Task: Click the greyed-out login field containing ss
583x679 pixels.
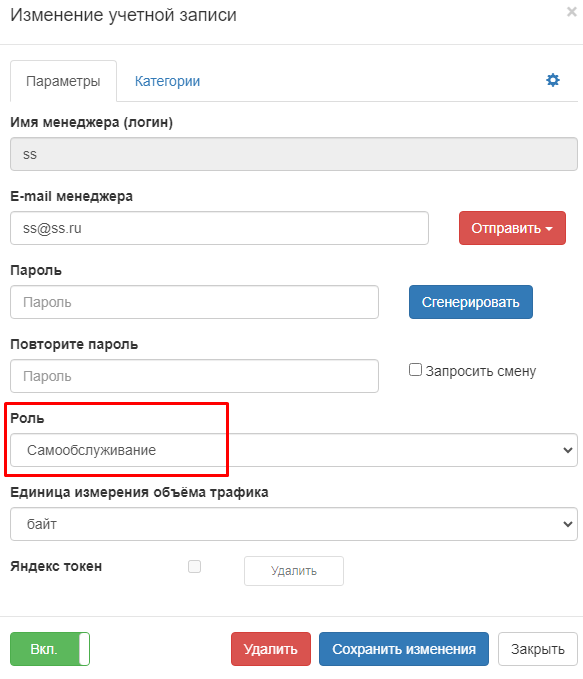Action: pos(294,154)
